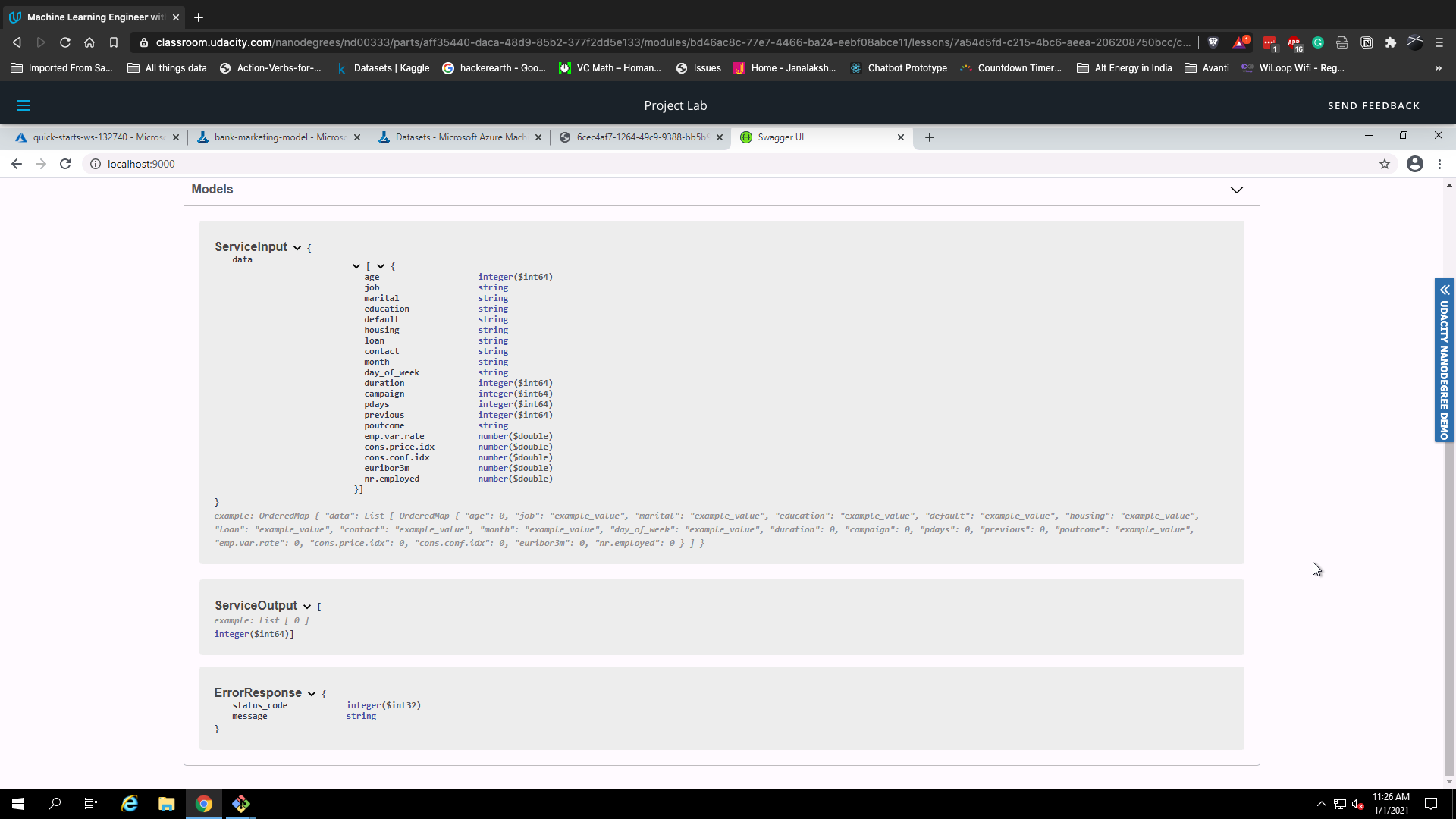The height and width of the screenshot is (819, 1456).
Task: Open the Udacity hamburger menu icon
Action: [24, 105]
